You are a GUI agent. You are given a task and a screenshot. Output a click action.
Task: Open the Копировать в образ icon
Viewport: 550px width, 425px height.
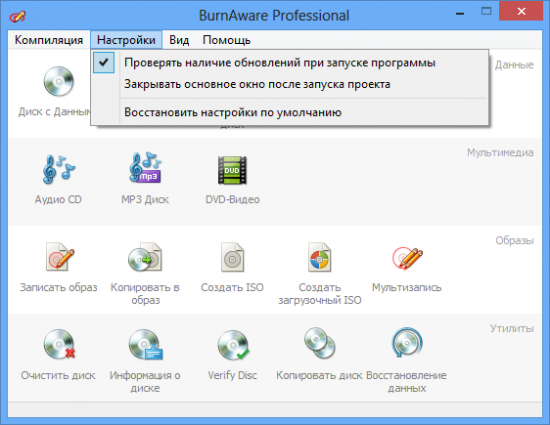point(145,257)
